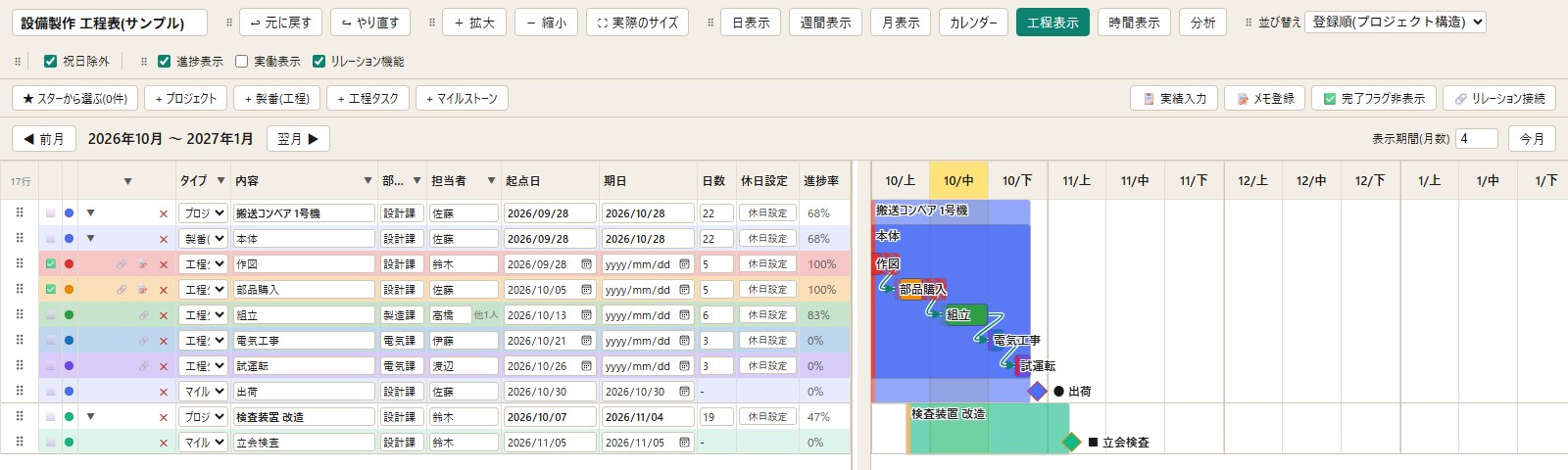
Task: Open calendar picker for 立会検査 due date
Action: (x=684, y=443)
